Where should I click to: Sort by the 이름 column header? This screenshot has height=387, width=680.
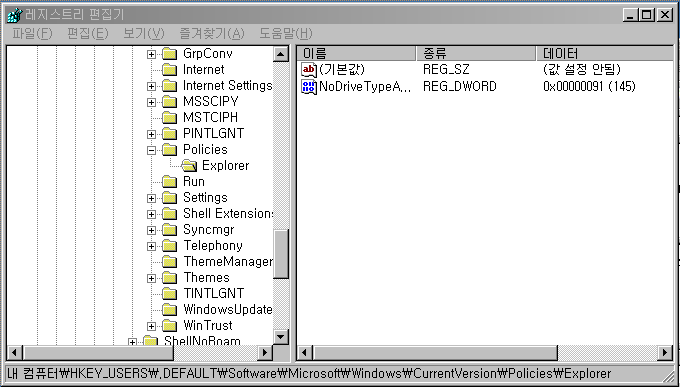click(x=356, y=53)
